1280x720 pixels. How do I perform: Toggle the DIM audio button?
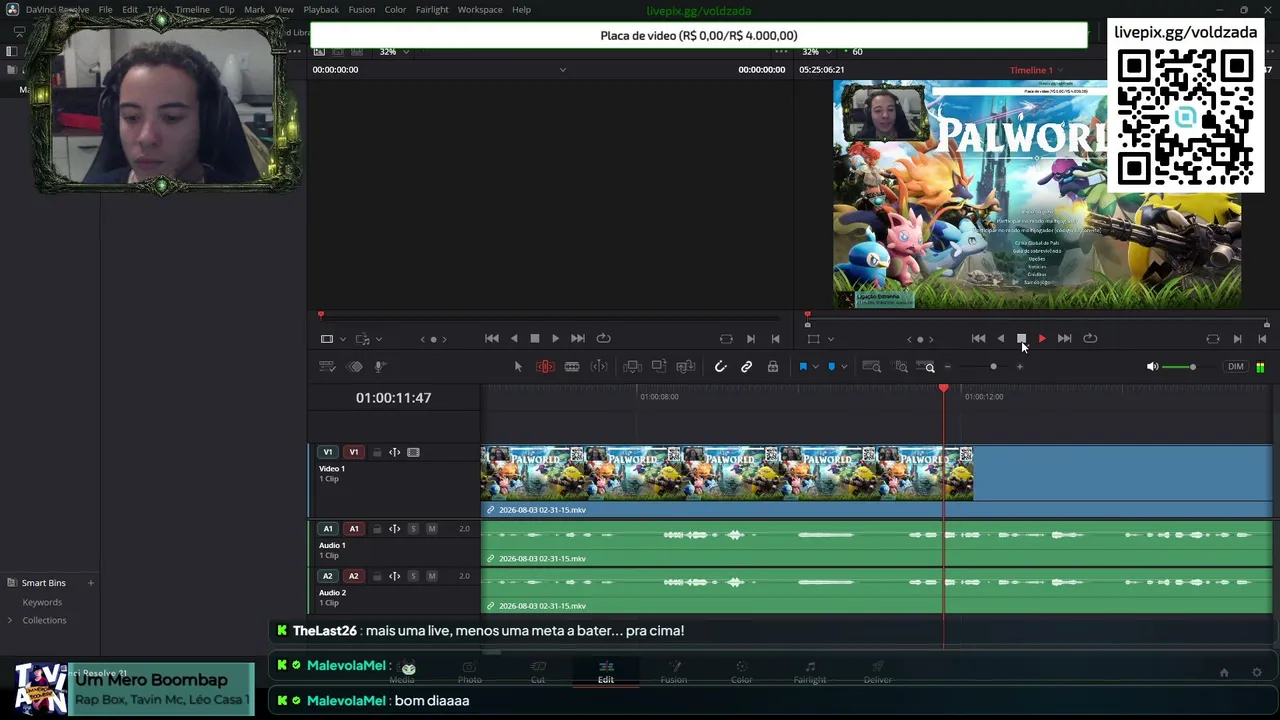point(1236,367)
